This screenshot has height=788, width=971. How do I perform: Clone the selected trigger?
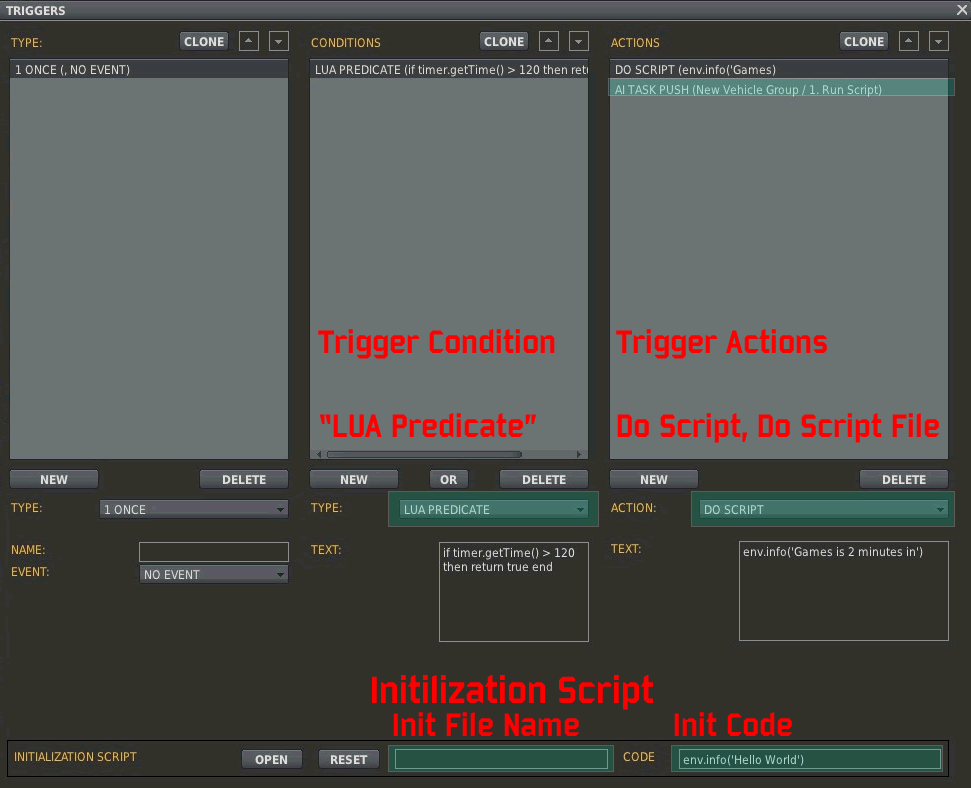(204, 42)
